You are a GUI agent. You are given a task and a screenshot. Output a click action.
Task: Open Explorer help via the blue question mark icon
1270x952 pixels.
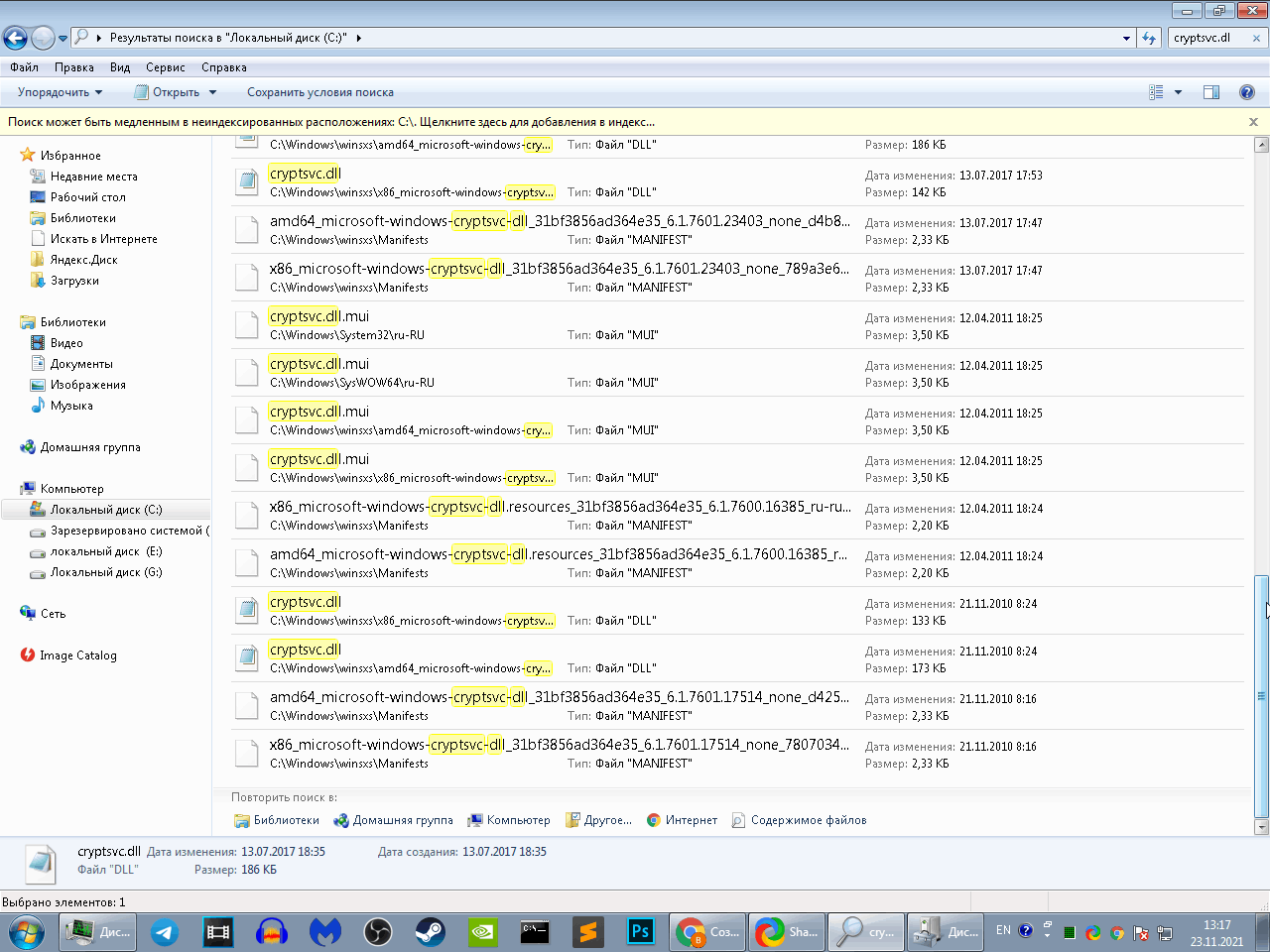tap(1247, 92)
